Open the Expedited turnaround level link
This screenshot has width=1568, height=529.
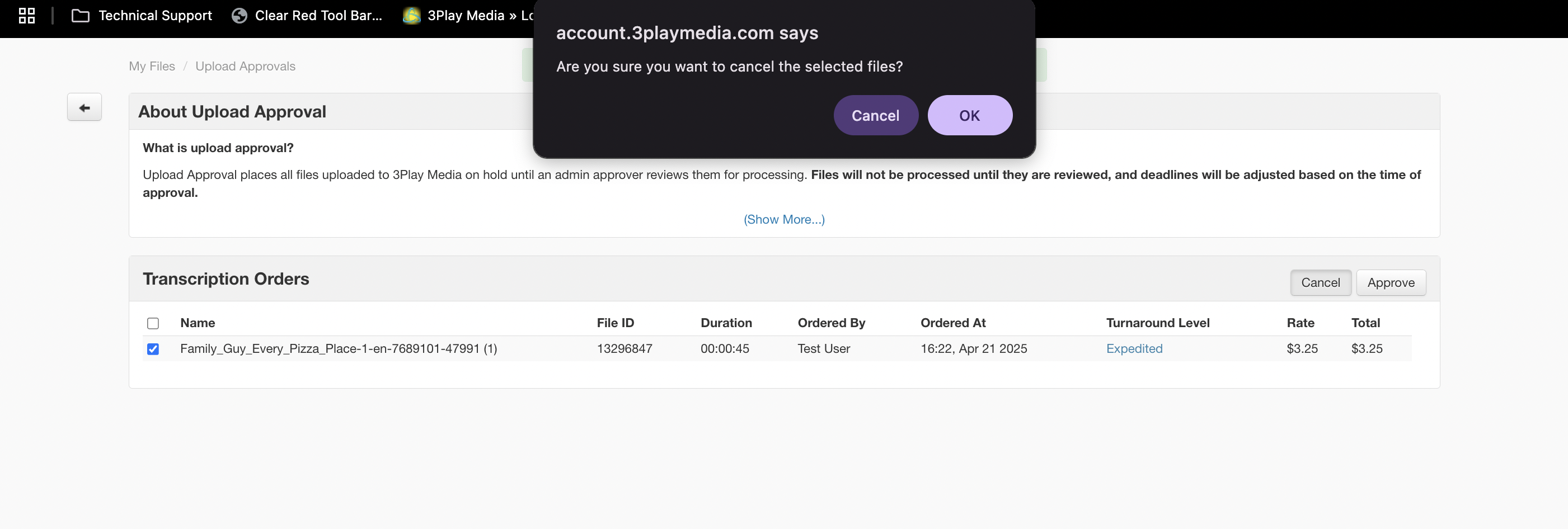click(1134, 348)
